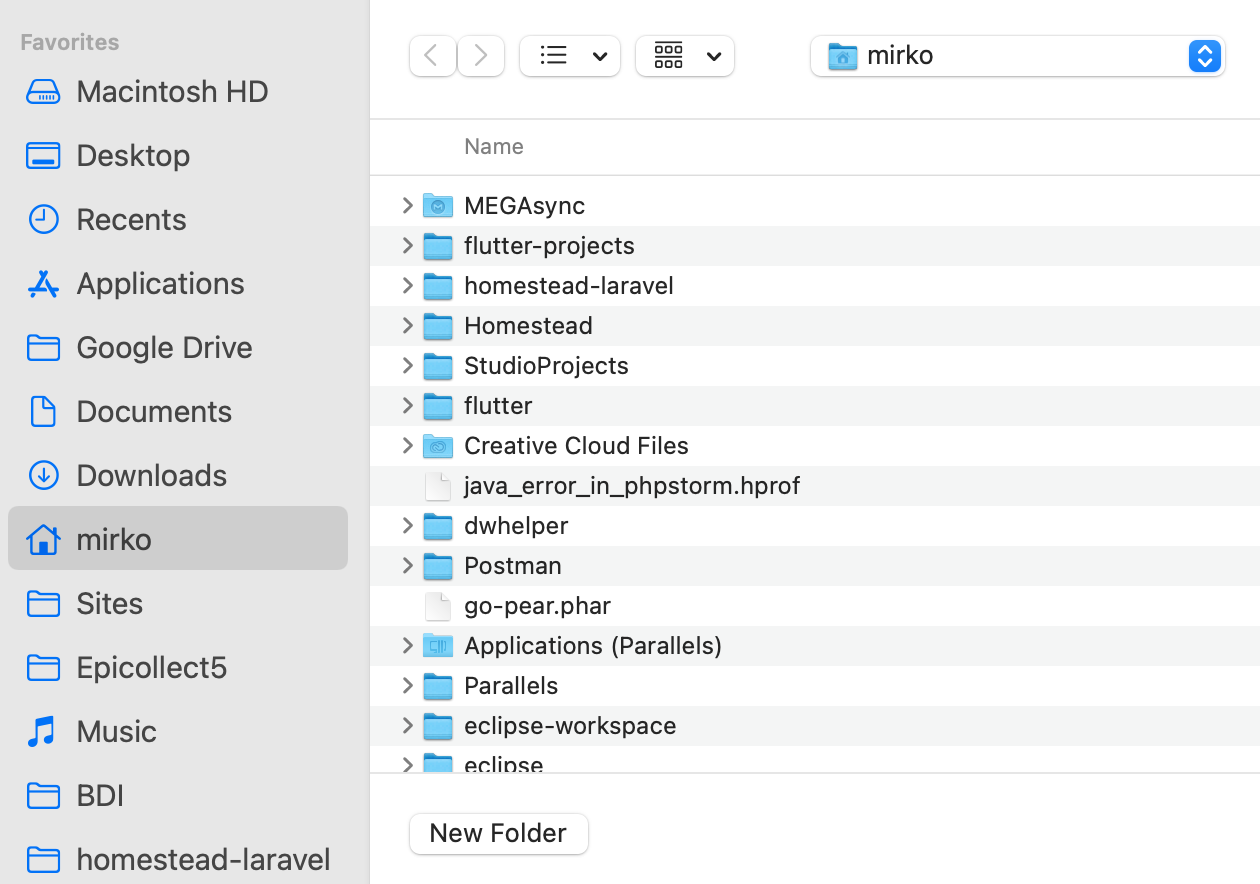Image resolution: width=1260 pixels, height=884 pixels.
Task: Click the Postman folder icon
Action: (x=438, y=566)
